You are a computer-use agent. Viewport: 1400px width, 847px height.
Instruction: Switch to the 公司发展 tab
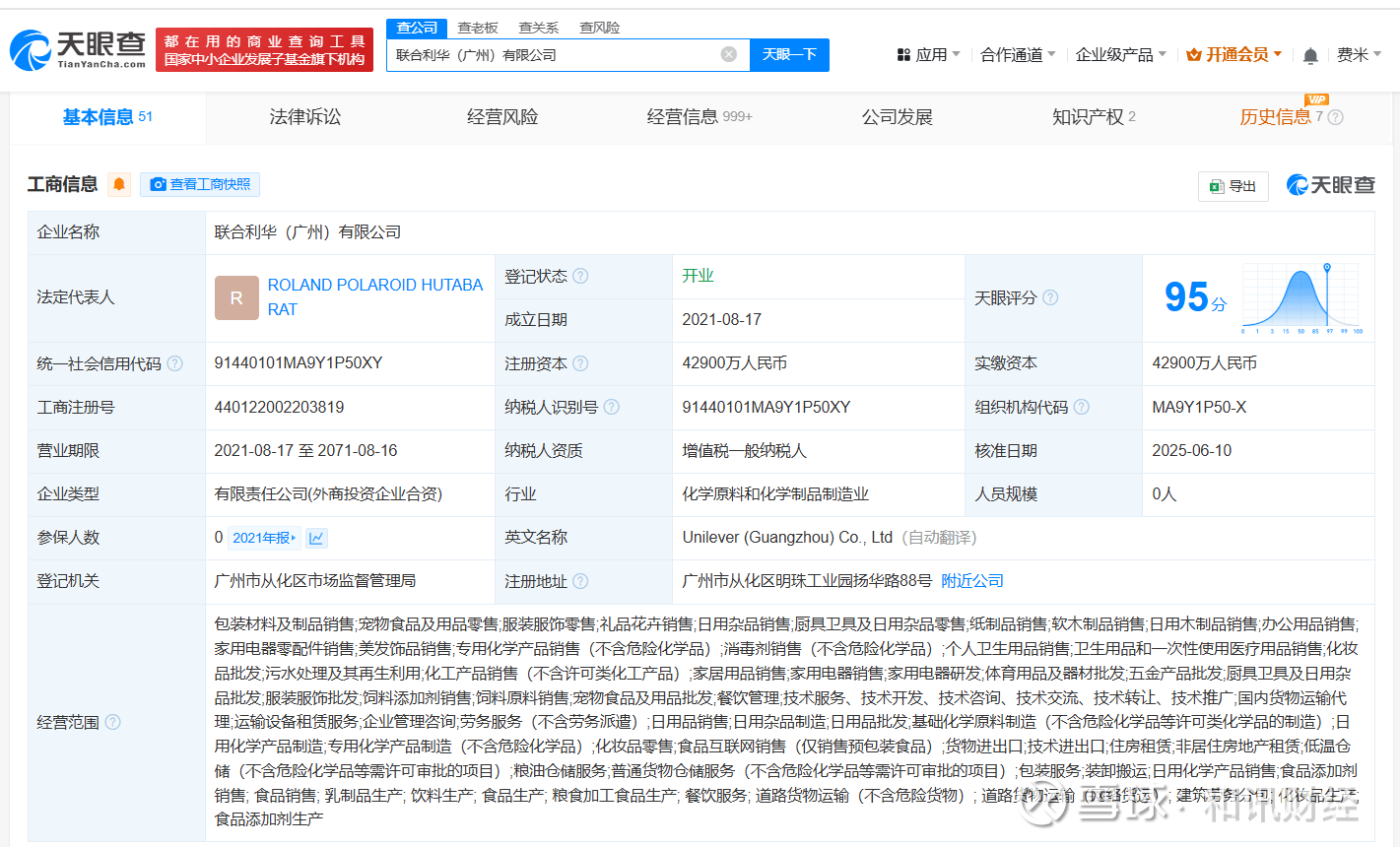[x=897, y=117]
